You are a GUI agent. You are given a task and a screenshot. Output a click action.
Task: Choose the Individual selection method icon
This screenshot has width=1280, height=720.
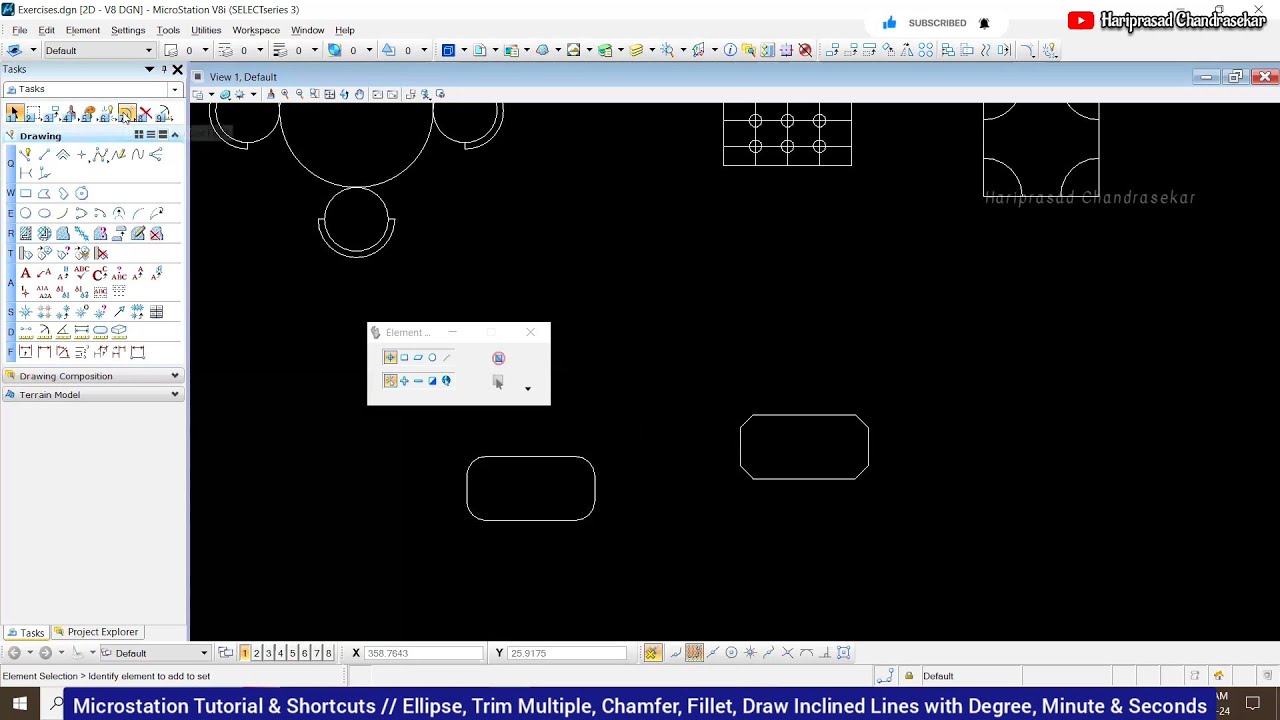coord(390,357)
